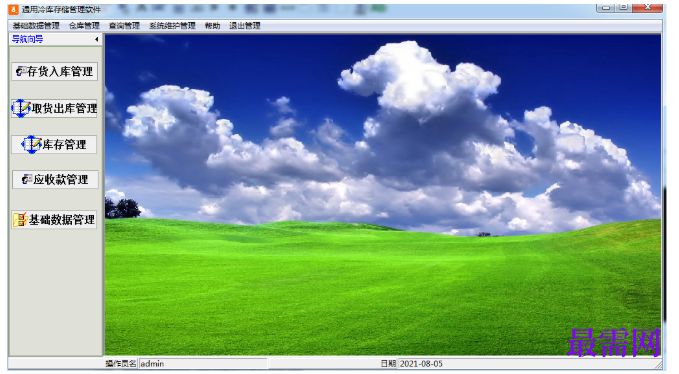Screen dimensions: 679x374
Task: Open 应收款管理 from the navigation panel
Action: [55, 180]
